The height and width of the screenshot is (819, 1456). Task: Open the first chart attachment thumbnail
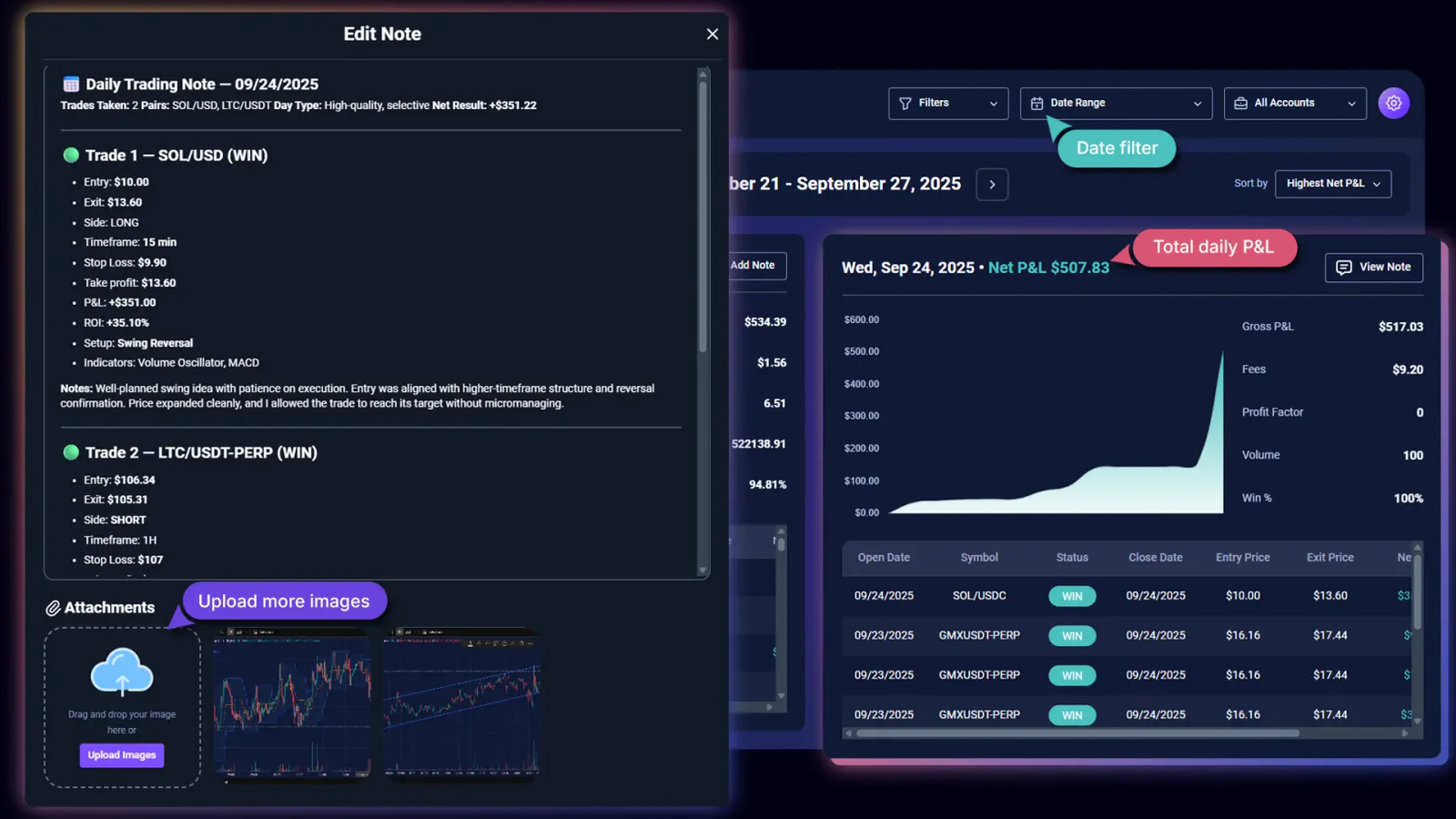point(291,703)
